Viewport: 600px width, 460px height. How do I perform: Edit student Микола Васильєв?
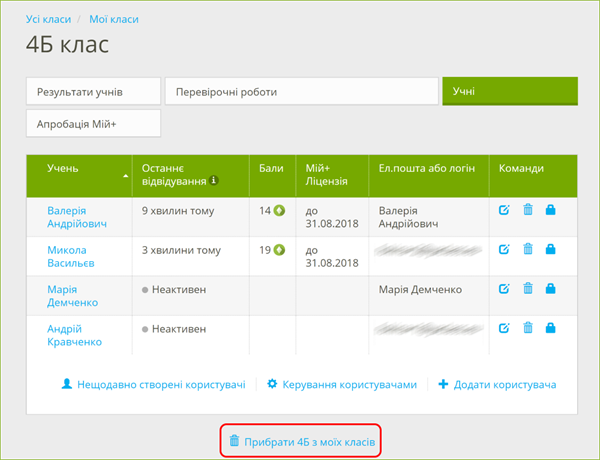click(x=504, y=249)
